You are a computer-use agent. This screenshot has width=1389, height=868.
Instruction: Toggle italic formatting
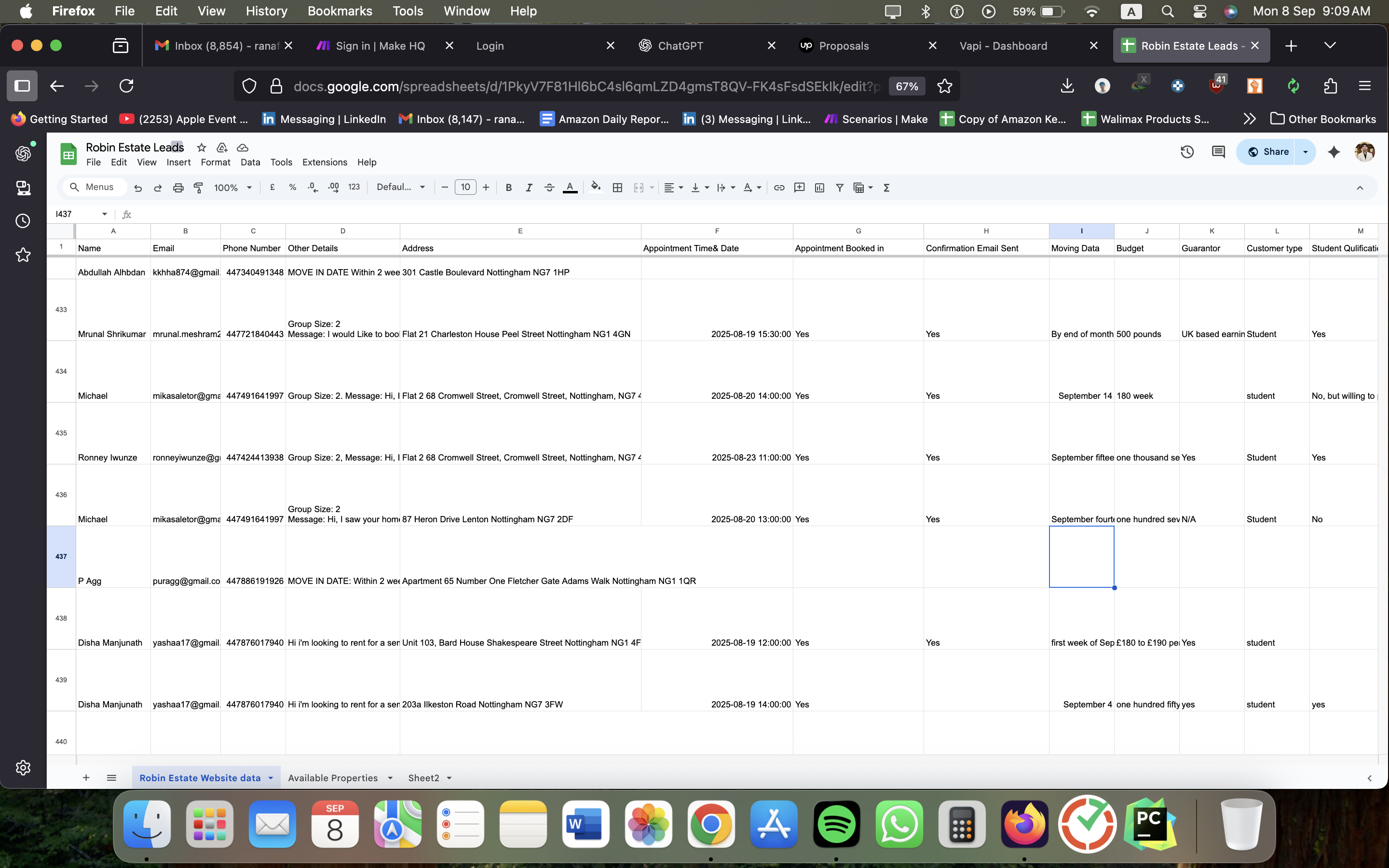coord(528,187)
